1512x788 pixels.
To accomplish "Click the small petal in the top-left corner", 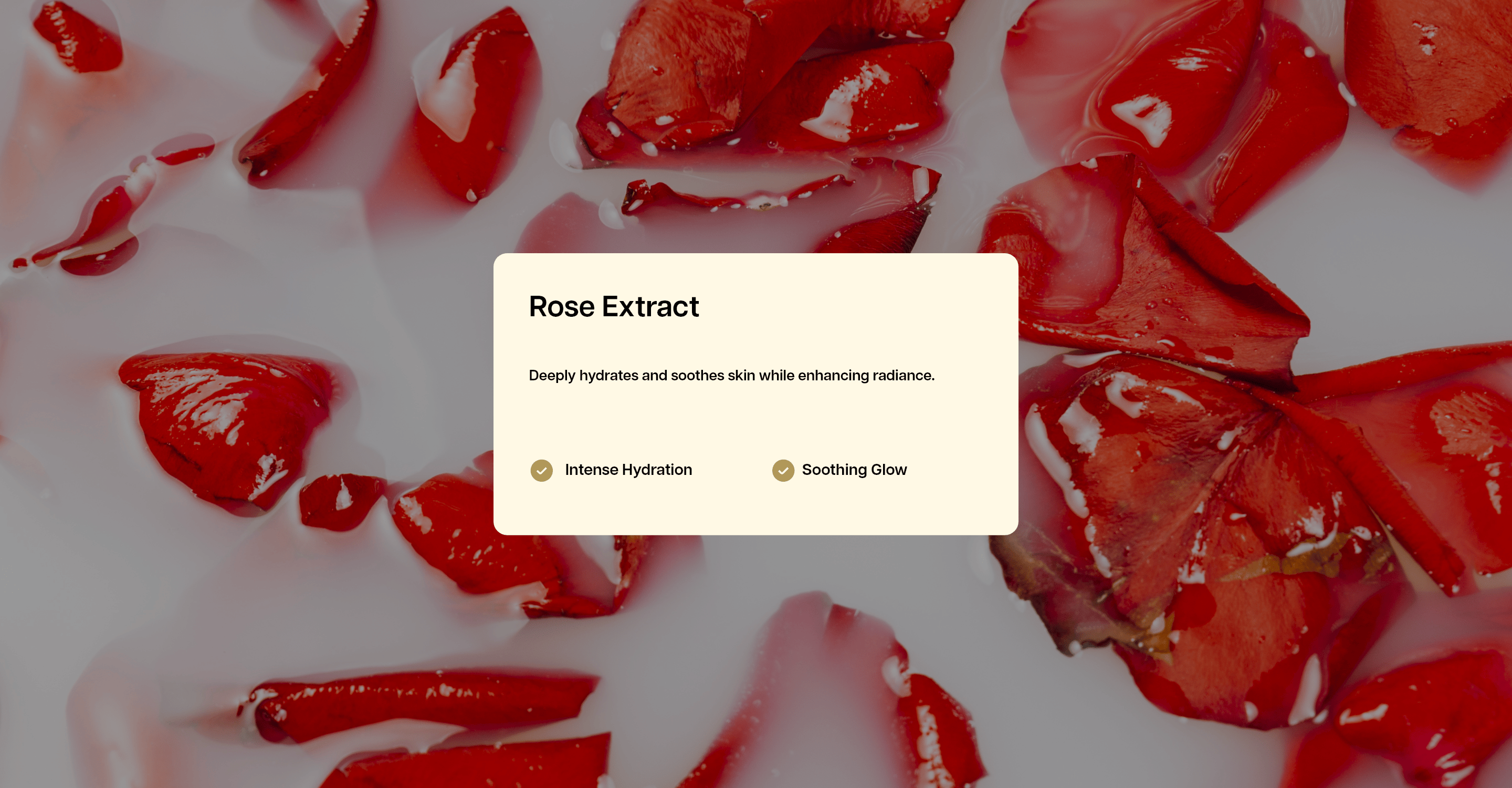I will click(x=76, y=36).
